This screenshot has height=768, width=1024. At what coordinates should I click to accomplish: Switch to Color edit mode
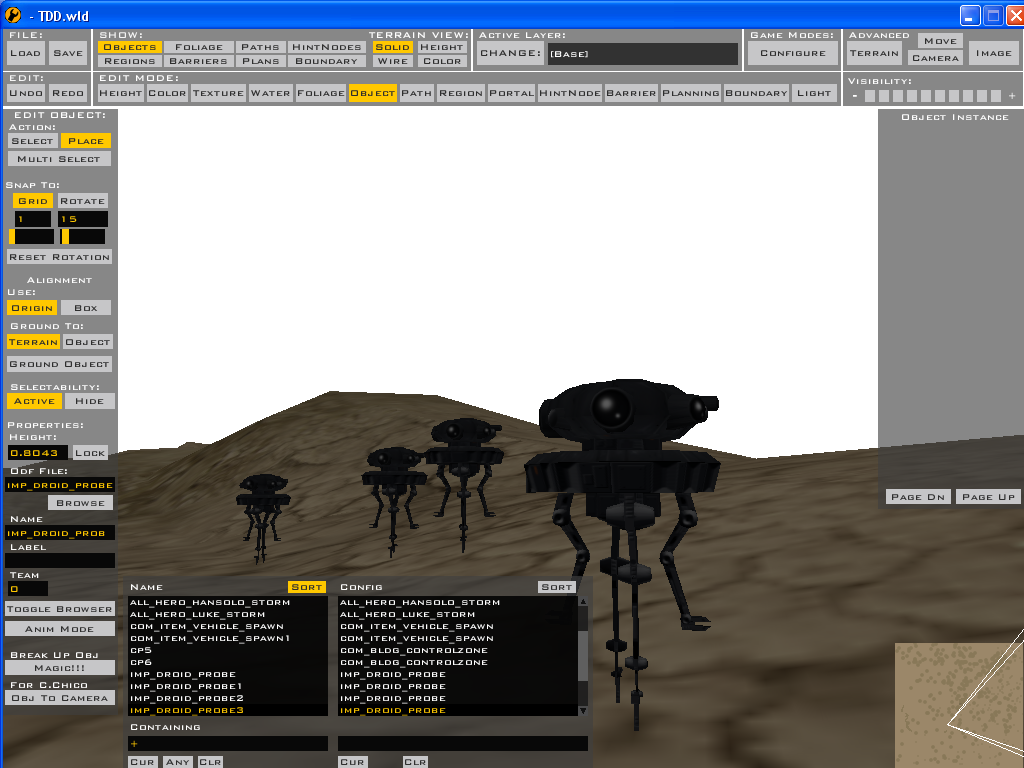[x=167, y=93]
